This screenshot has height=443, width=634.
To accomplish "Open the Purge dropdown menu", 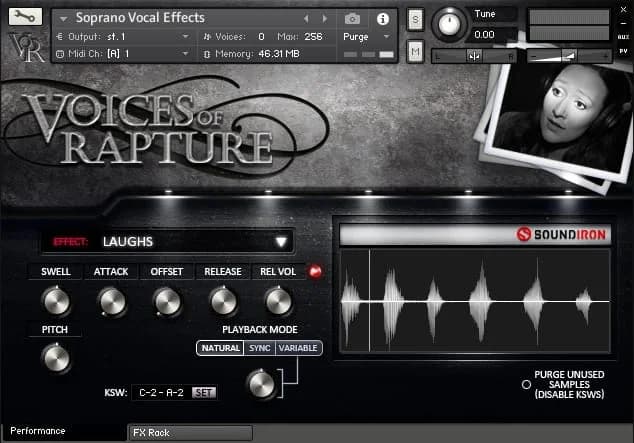I will point(366,37).
